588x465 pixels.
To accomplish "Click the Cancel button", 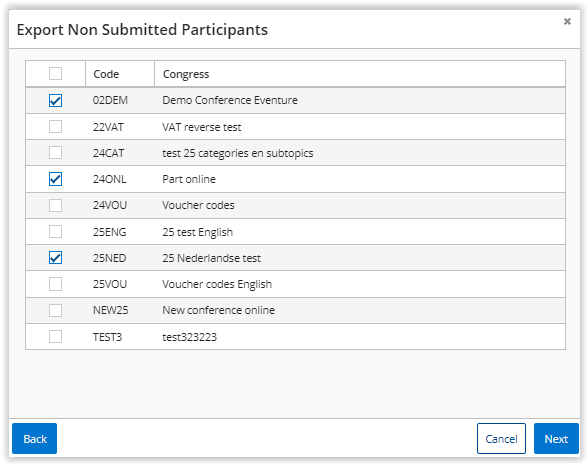I will pos(501,439).
